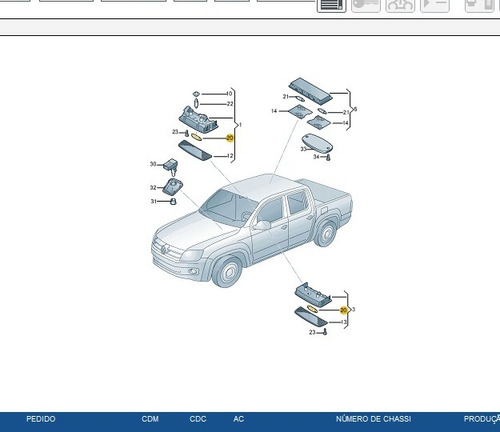Click the disabled play arrow toolbar icon
This screenshot has height=432, width=500.
435,6
